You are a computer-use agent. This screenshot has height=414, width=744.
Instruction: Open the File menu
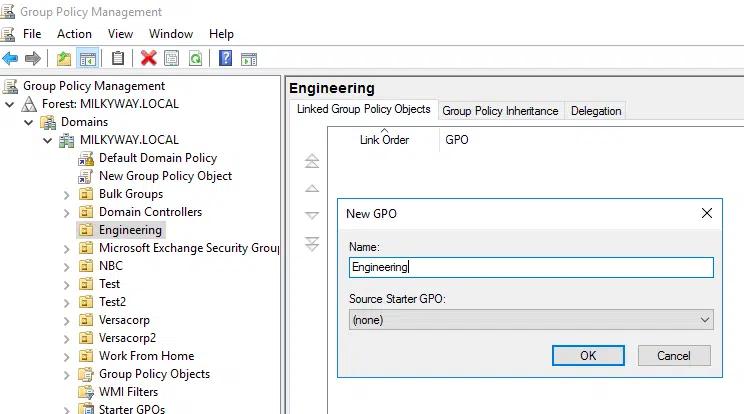click(x=32, y=34)
